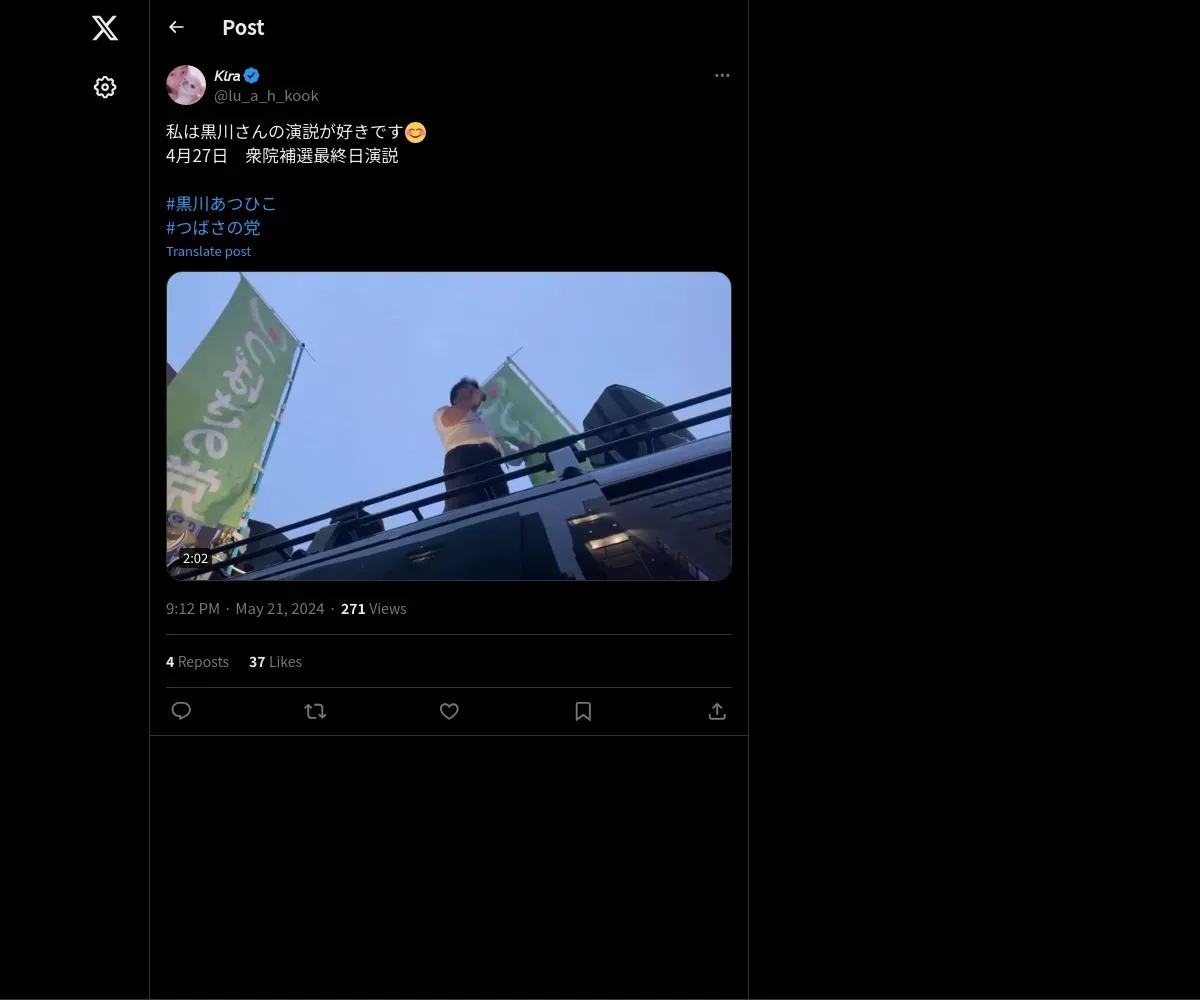Viewport: 1200px width, 1000px height.
Task: Open the @lu_a_h_kook handle
Action: [x=266, y=95]
